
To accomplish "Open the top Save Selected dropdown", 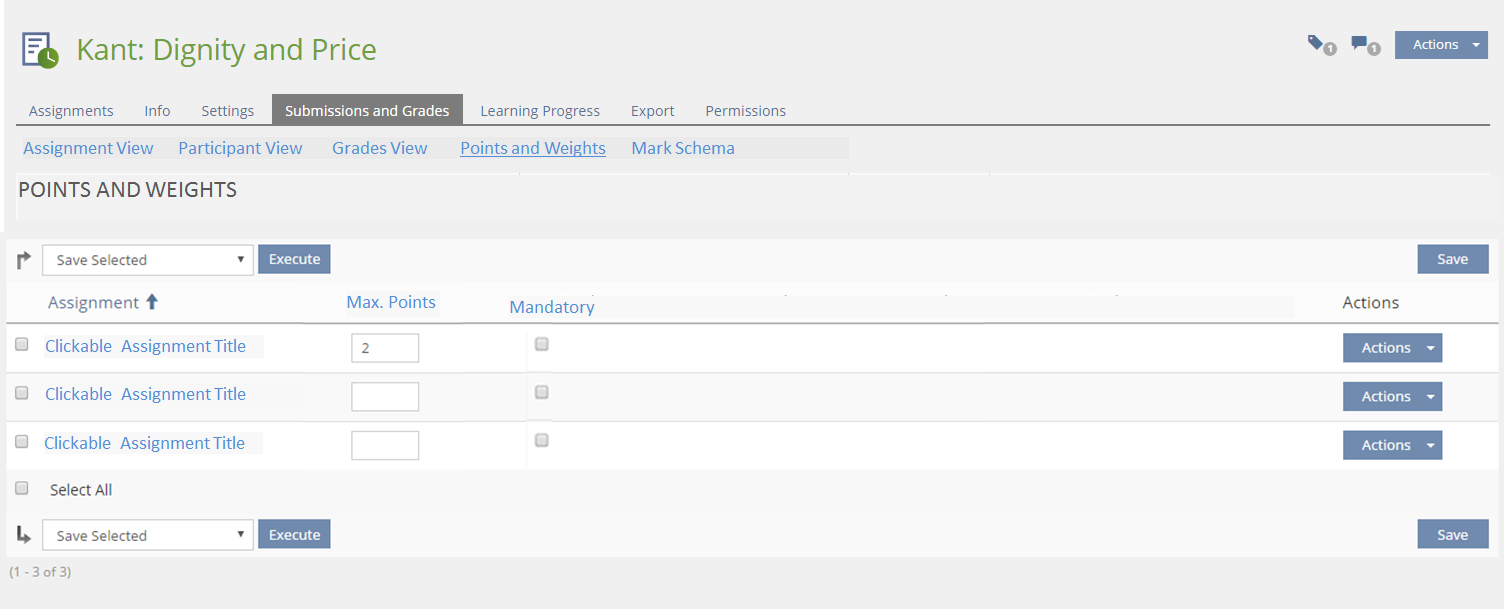I will 147,260.
